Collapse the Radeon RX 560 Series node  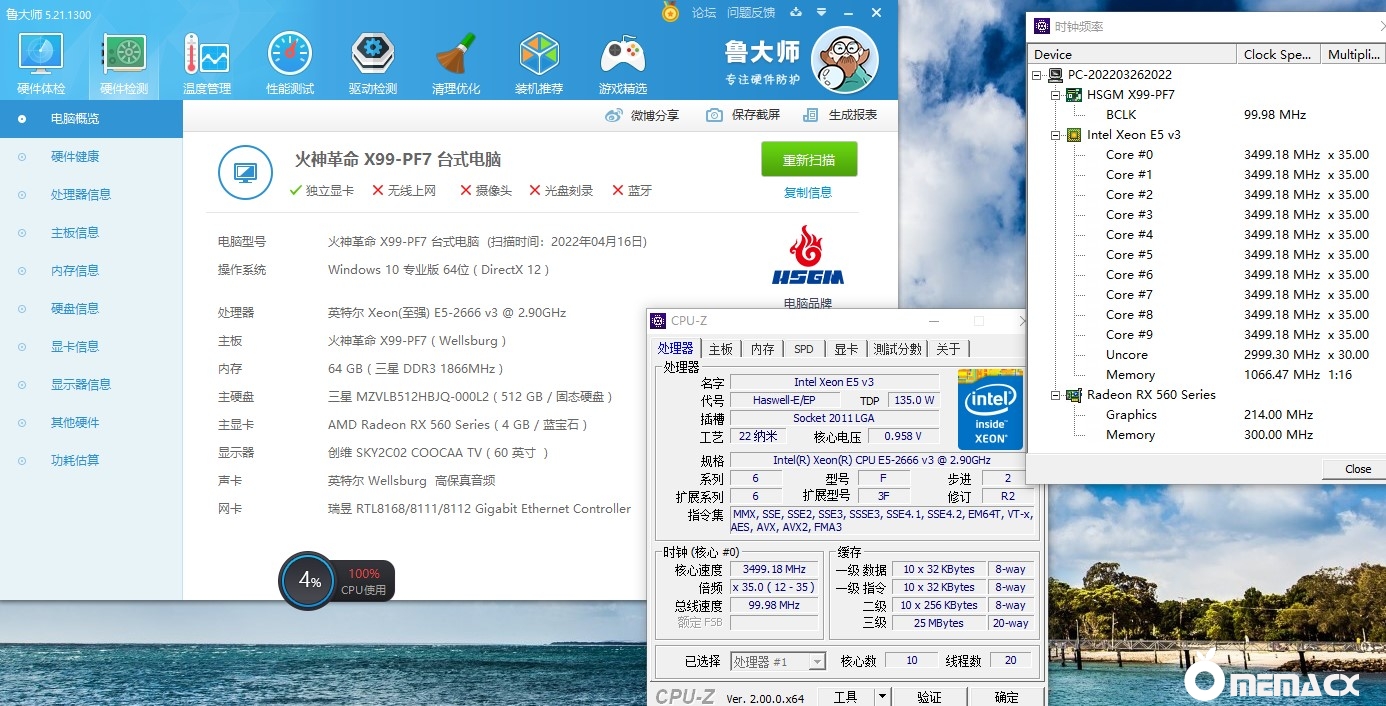tap(1055, 395)
